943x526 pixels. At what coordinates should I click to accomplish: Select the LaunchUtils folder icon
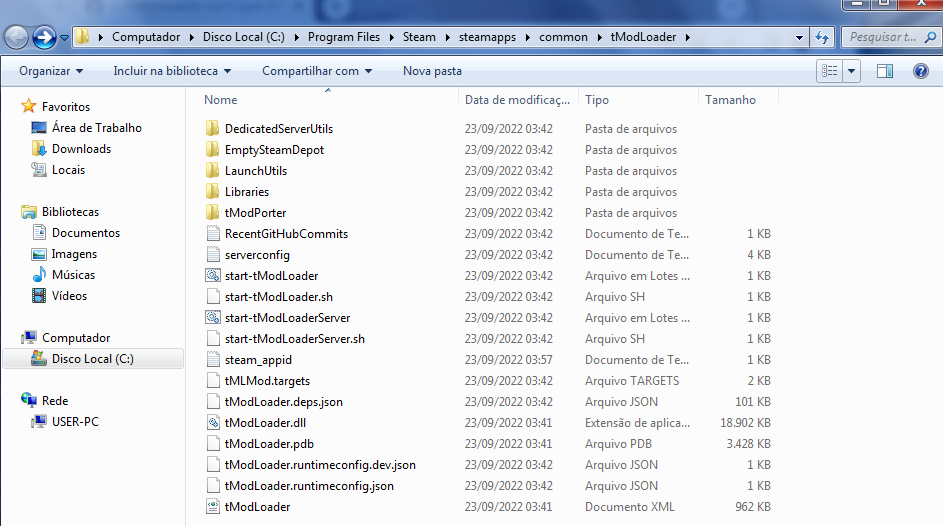point(212,171)
